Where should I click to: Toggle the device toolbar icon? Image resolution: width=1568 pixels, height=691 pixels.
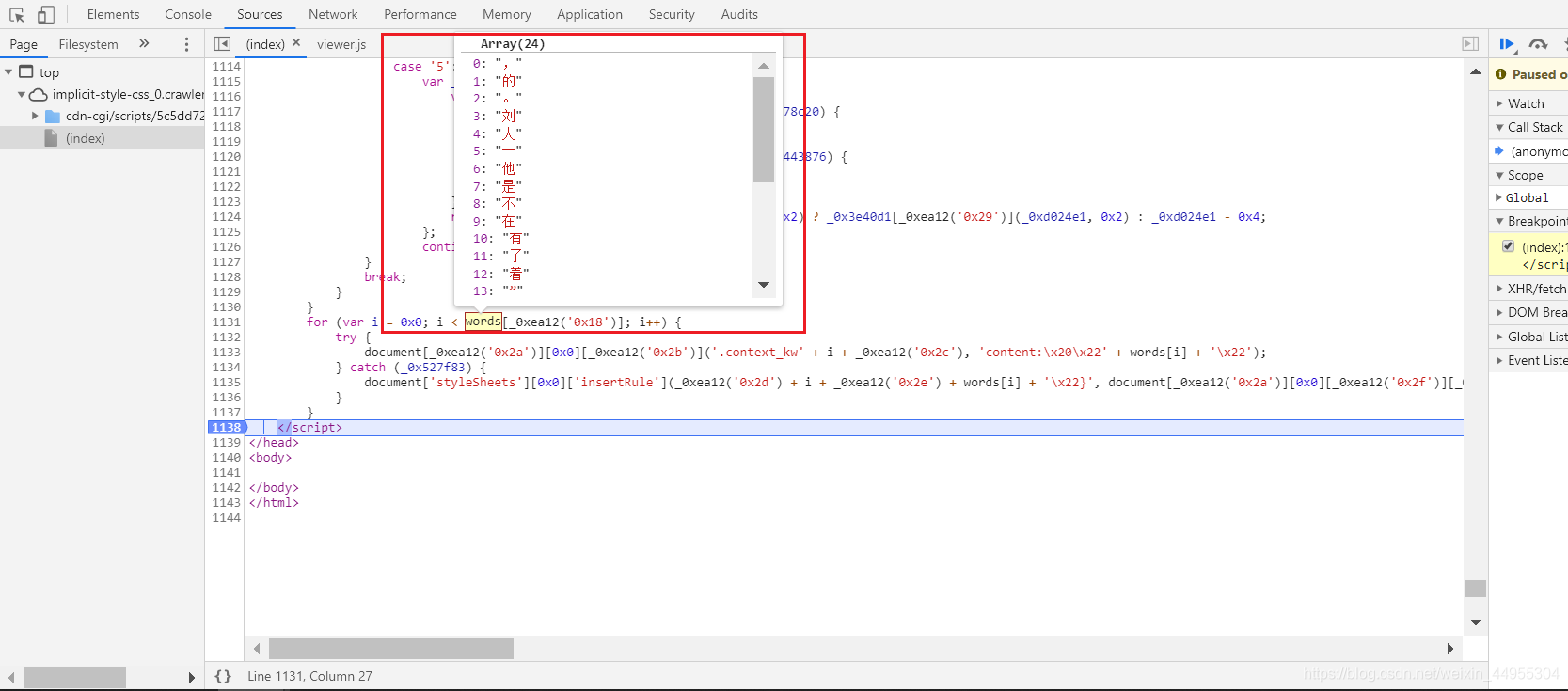[x=45, y=15]
